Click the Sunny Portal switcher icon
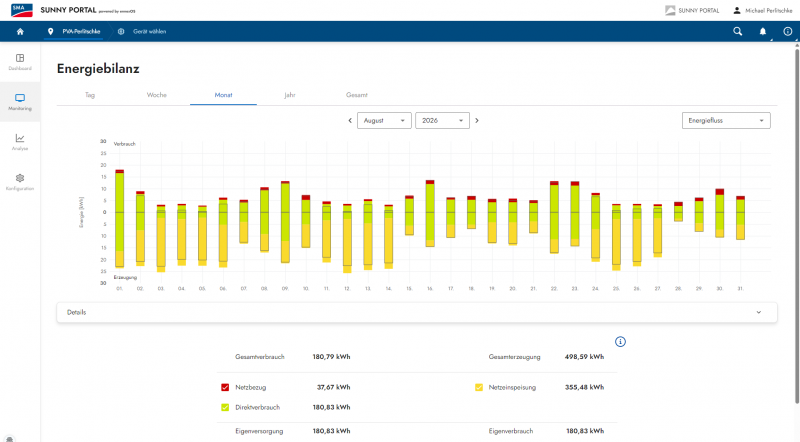 pyautogui.click(x=670, y=10)
